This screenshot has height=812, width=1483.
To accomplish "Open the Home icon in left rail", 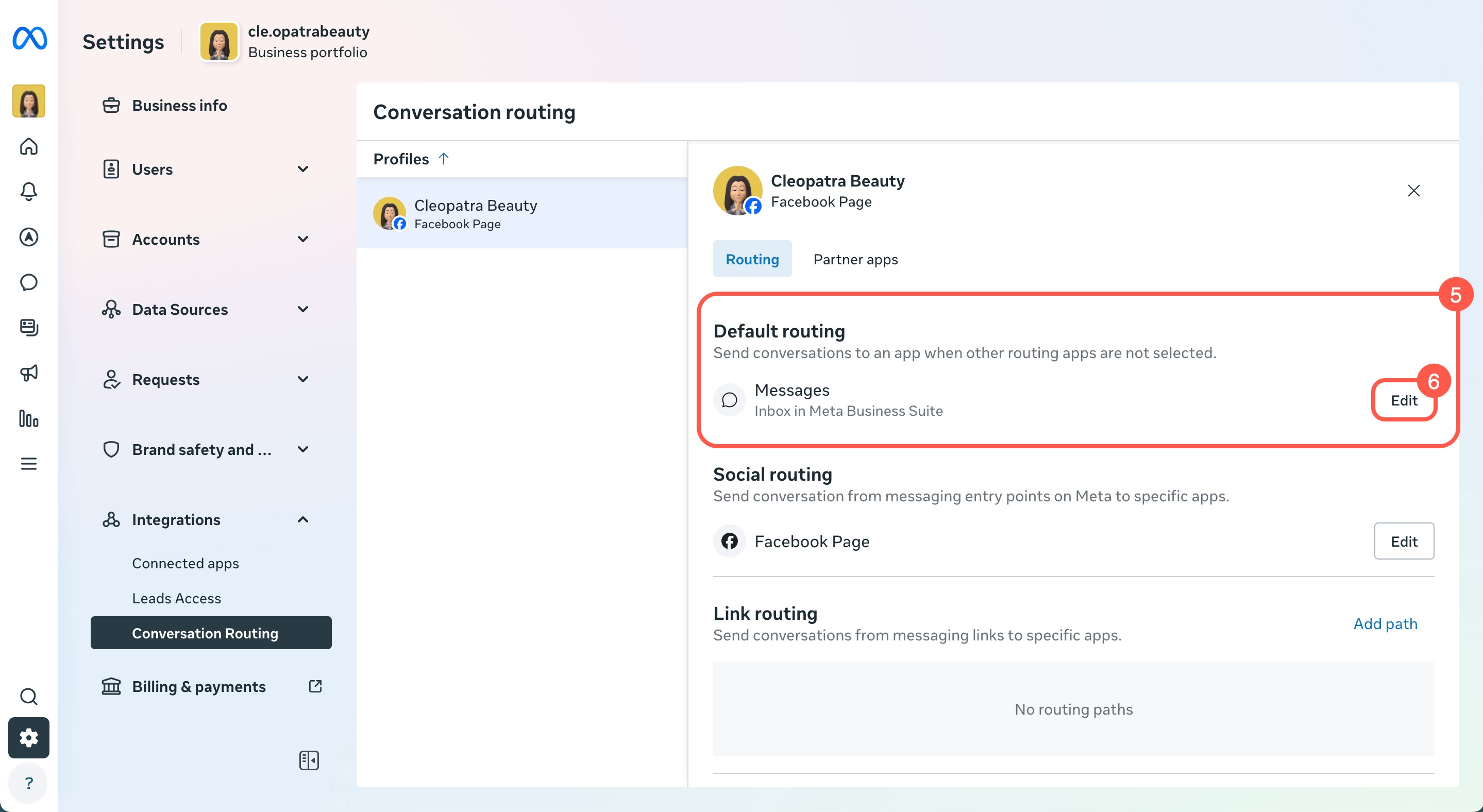I will coord(29,146).
